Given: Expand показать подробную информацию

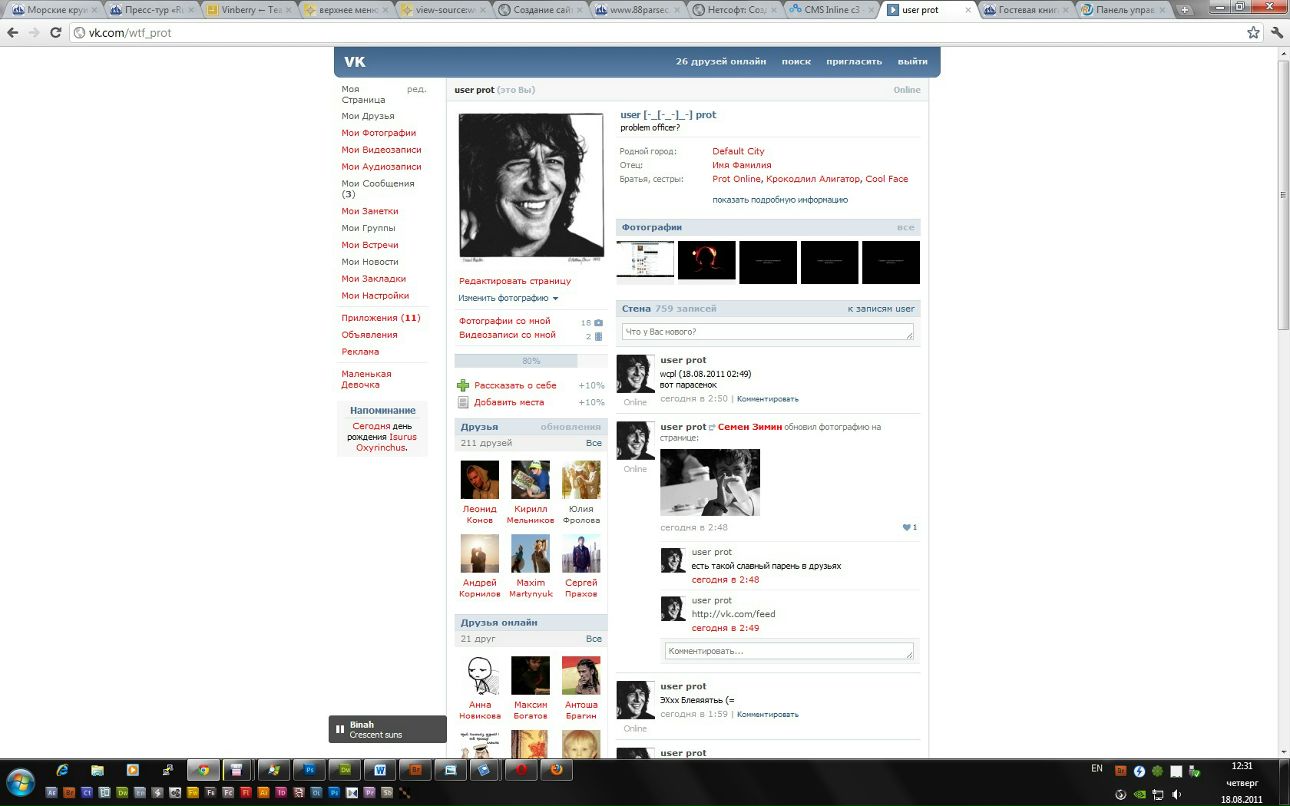Looking at the screenshot, I should tap(779, 199).
